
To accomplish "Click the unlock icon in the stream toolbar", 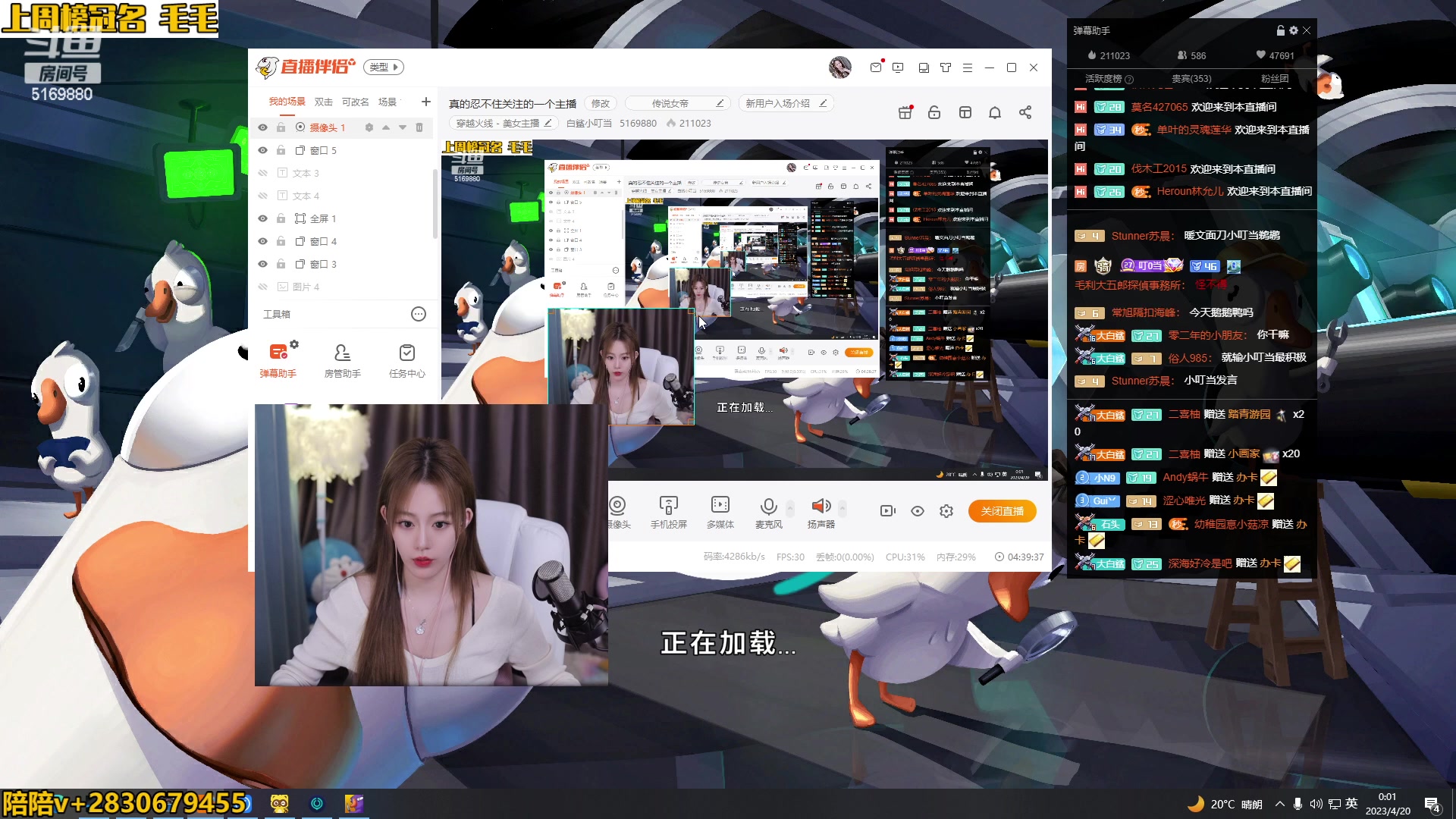I will pos(934,112).
